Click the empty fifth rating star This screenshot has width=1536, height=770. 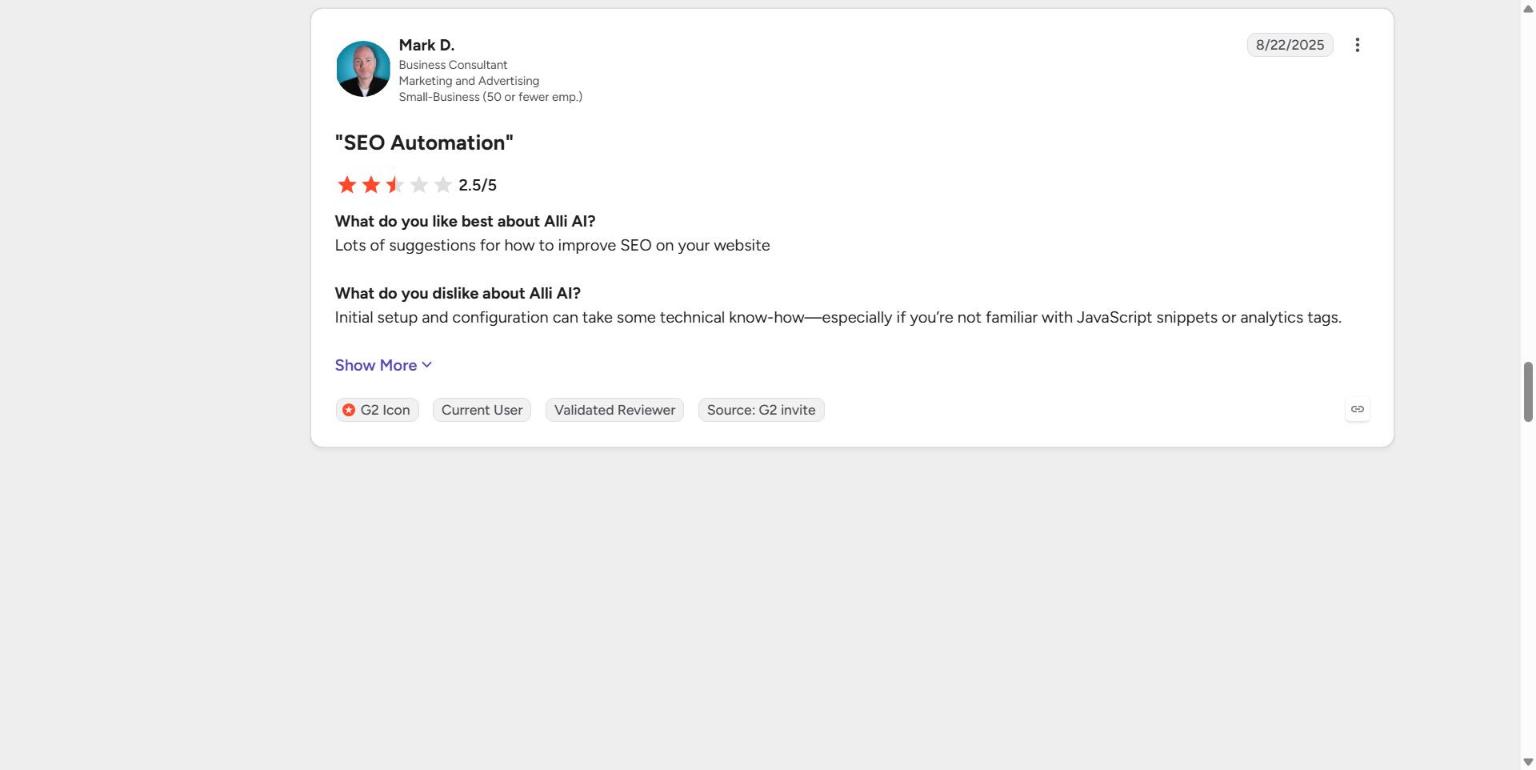coord(443,185)
